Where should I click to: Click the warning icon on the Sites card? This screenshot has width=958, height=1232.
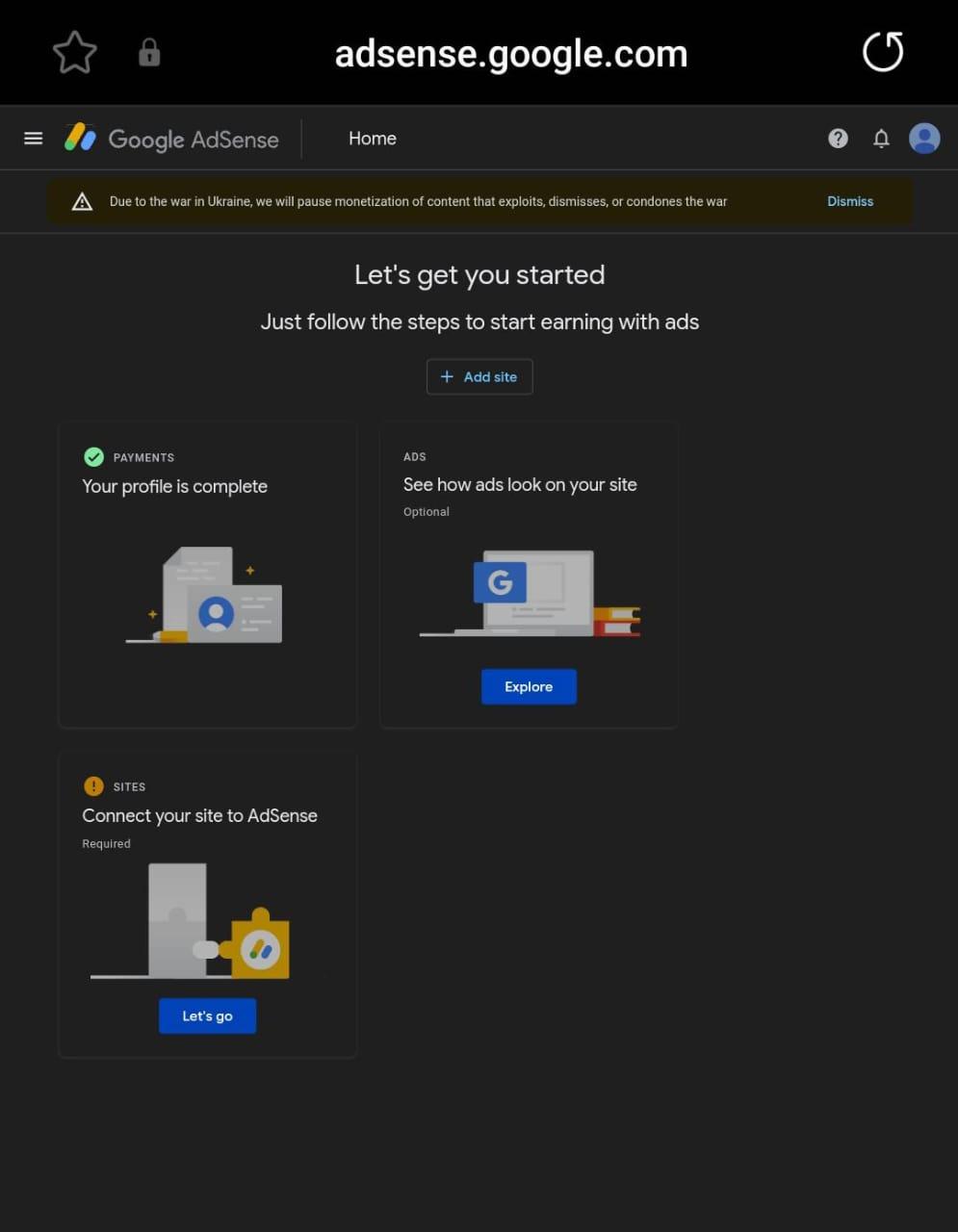[x=93, y=785]
